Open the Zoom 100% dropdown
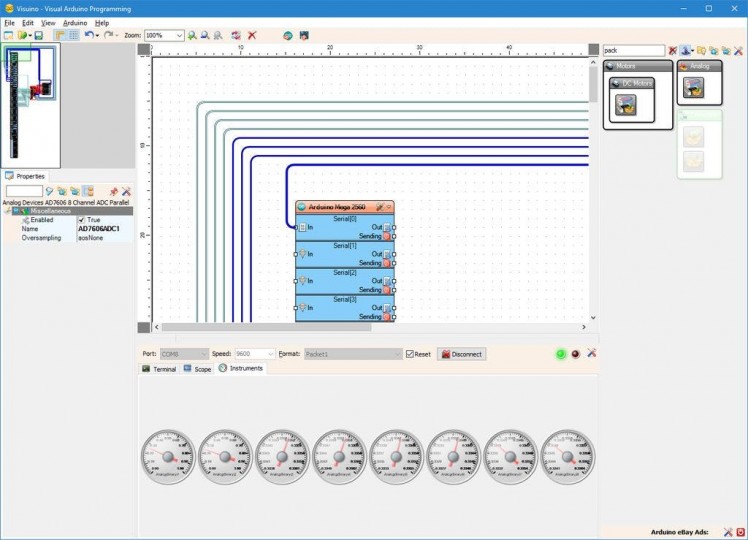The image size is (748, 540). [x=179, y=35]
